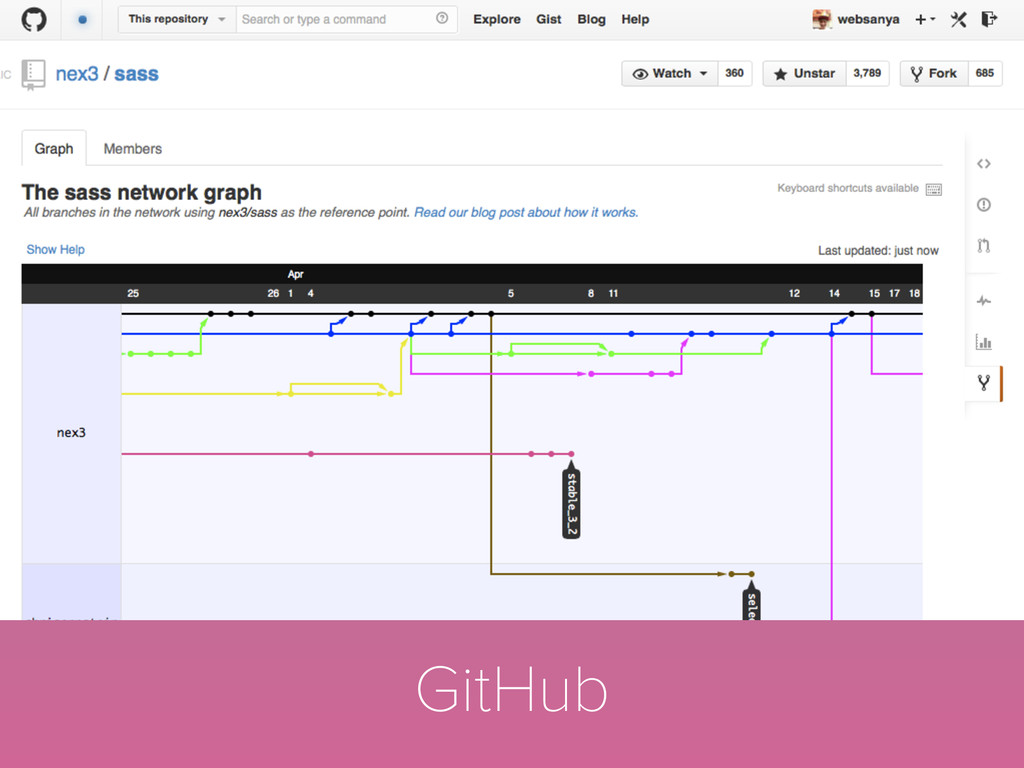Open the Network fork sidebar icon
Screen dimensions: 1024x768
click(984, 383)
